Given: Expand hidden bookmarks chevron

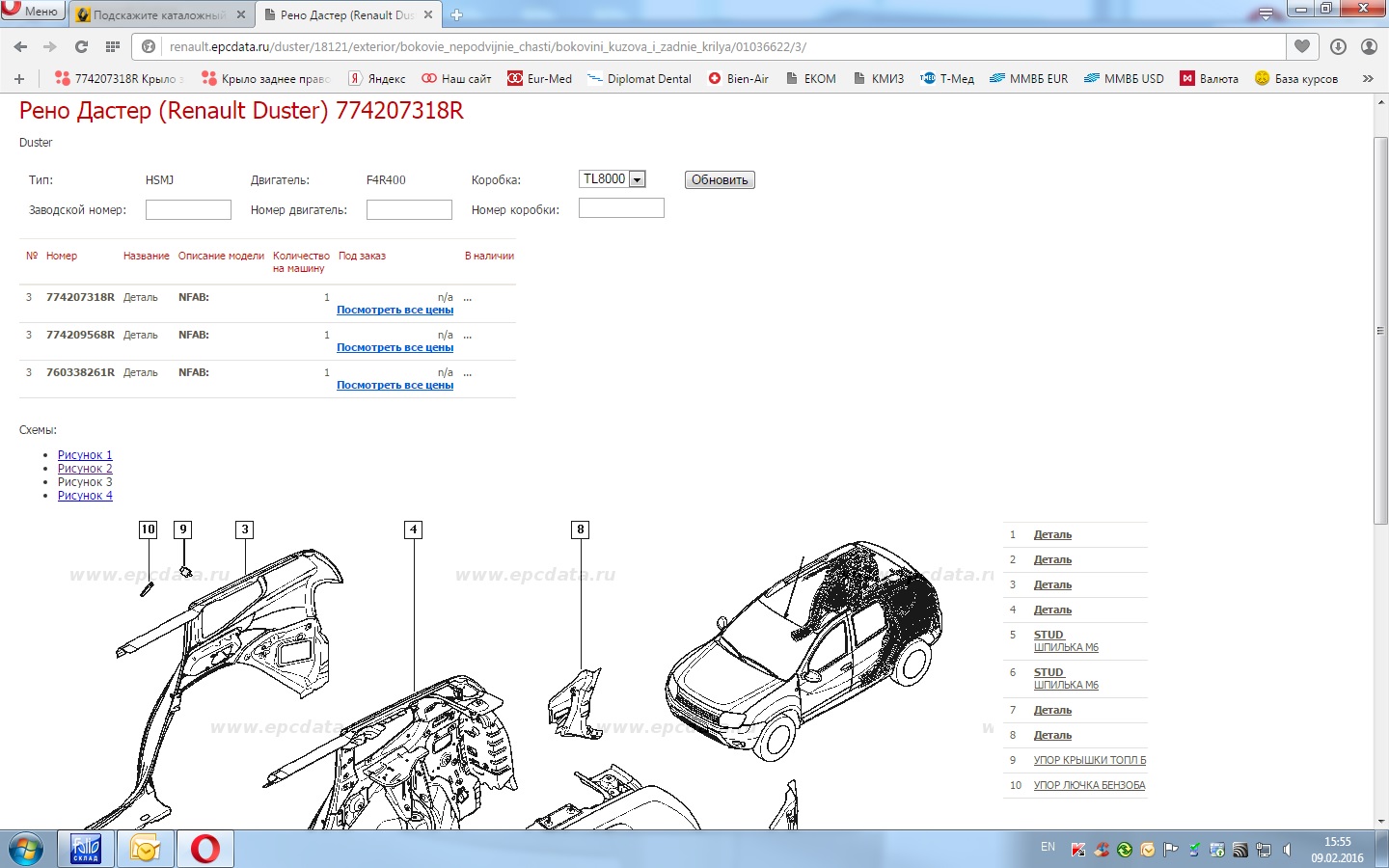Looking at the screenshot, I should tap(1368, 78).
